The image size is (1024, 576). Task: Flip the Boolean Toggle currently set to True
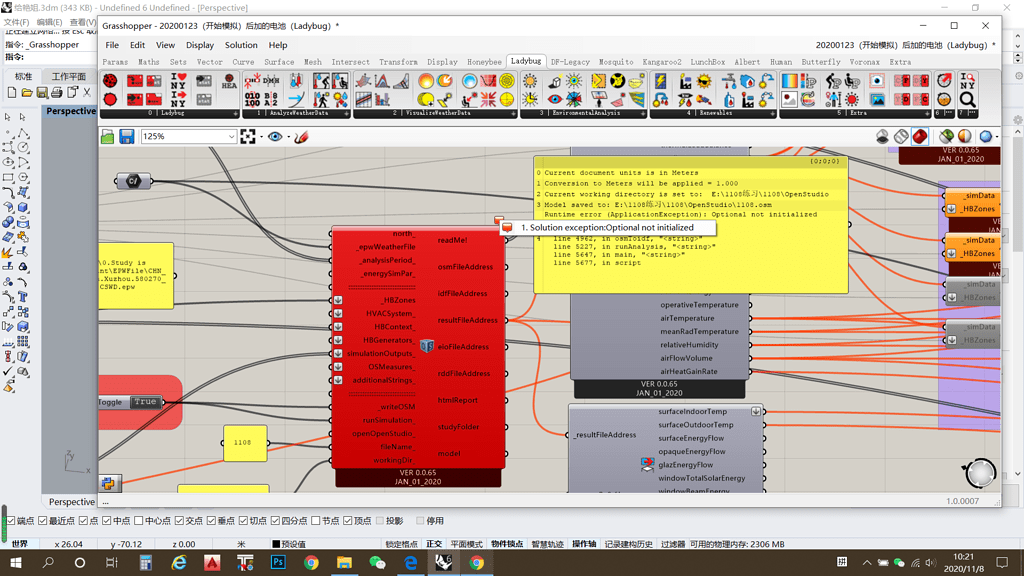[146, 401]
